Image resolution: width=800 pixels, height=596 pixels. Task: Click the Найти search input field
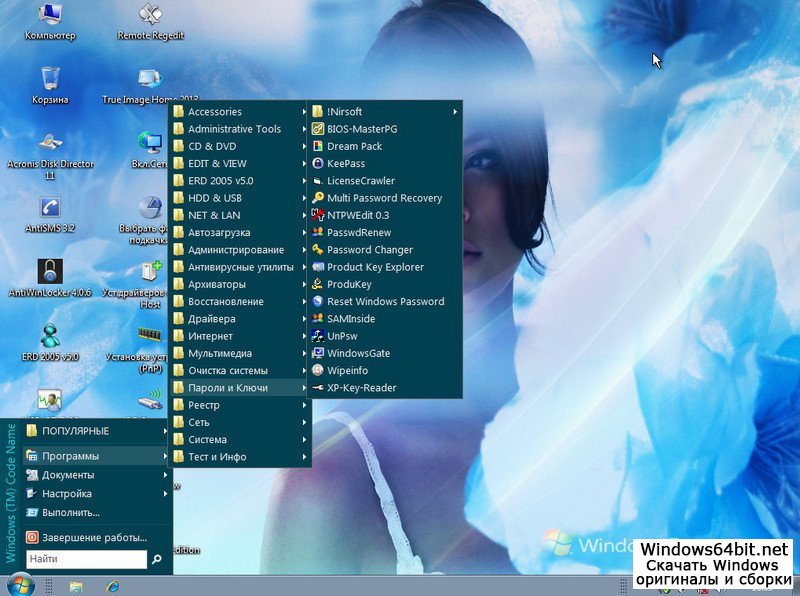tap(87, 560)
